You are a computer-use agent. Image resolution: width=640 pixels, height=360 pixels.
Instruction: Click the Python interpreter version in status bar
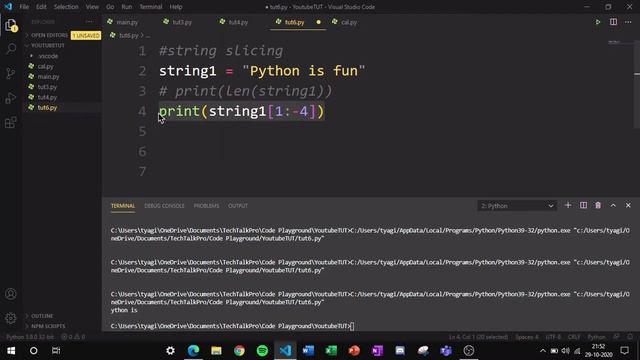30,337
